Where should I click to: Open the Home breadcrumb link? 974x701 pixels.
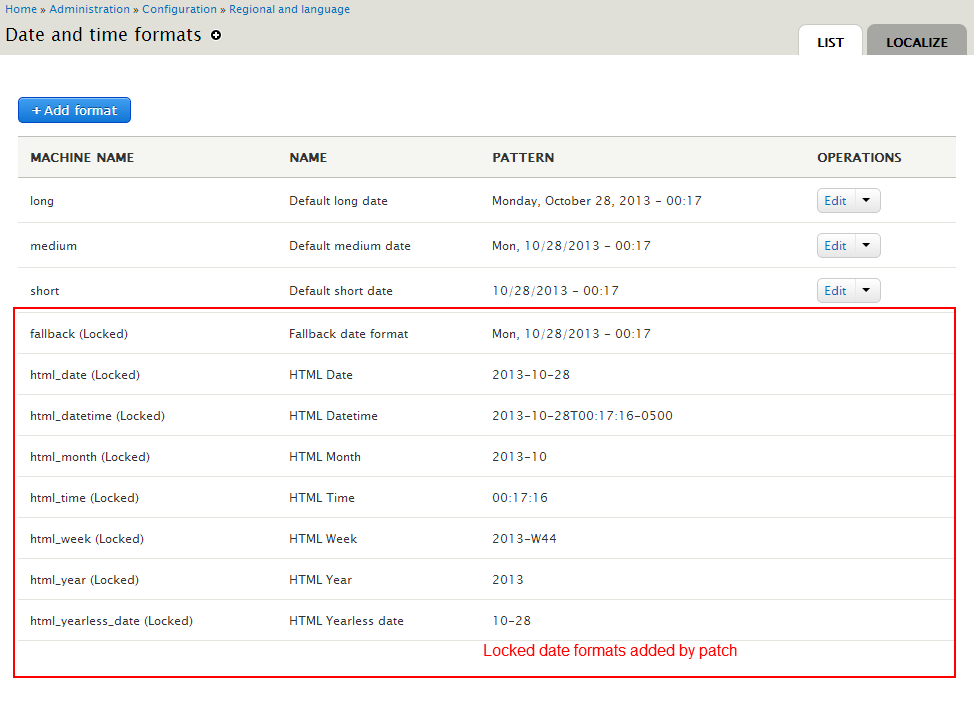click(21, 9)
